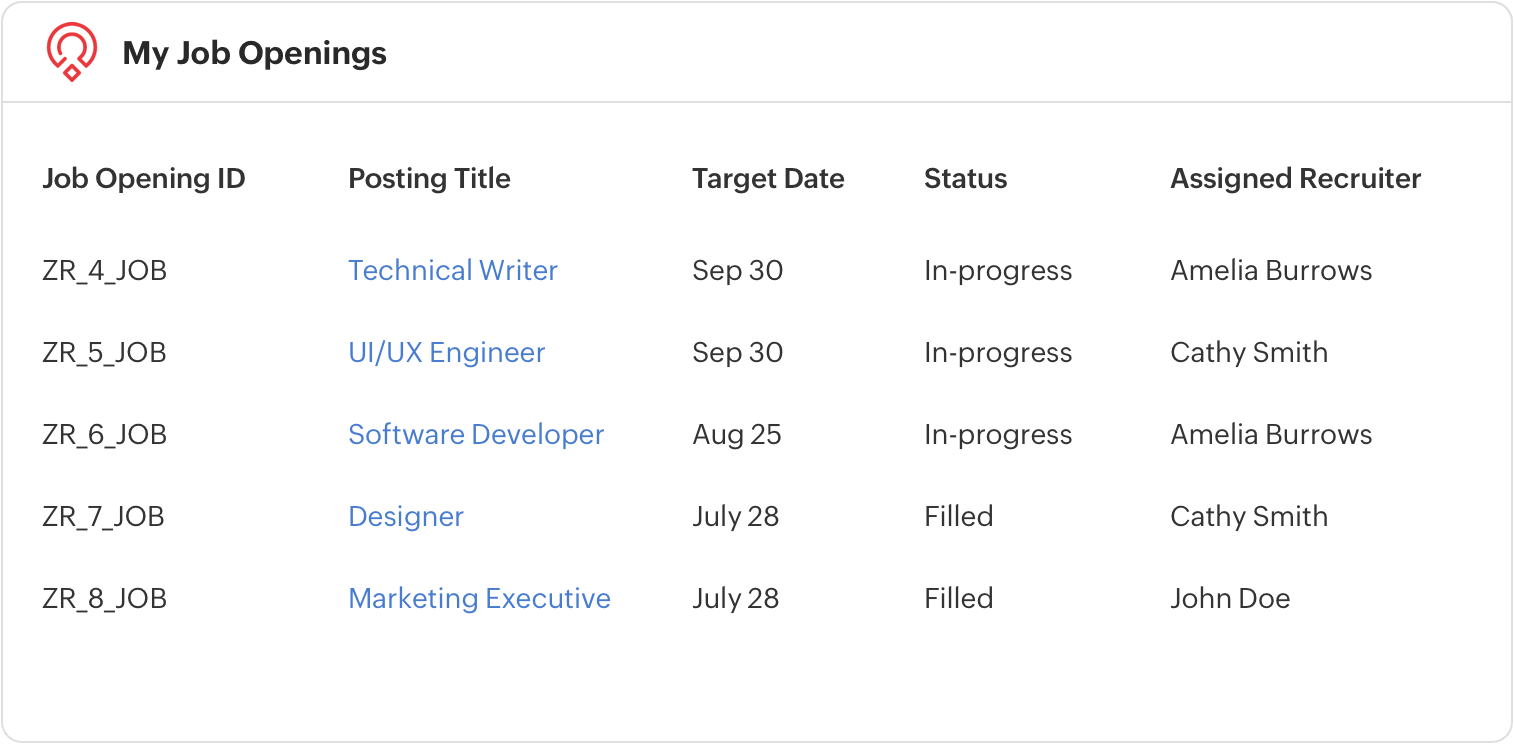Open the Designer job posting
This screenshot has width=1514, height=744.
pyautogui.click(x=405, y=516)
